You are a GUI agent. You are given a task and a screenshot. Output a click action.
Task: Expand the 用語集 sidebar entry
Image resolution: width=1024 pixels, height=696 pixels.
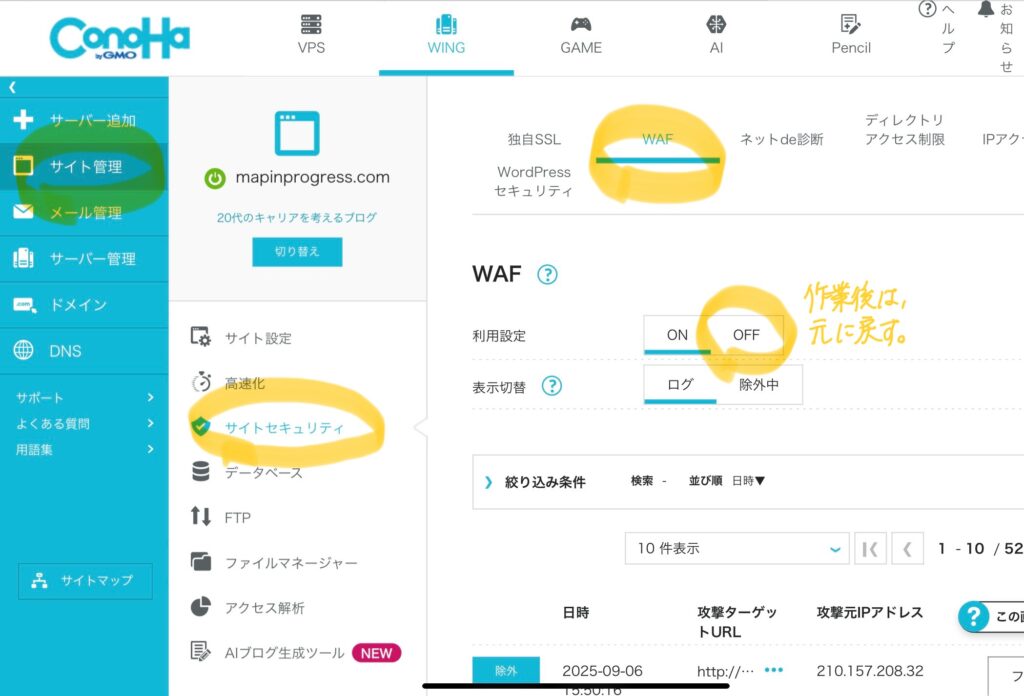[84, 449]
